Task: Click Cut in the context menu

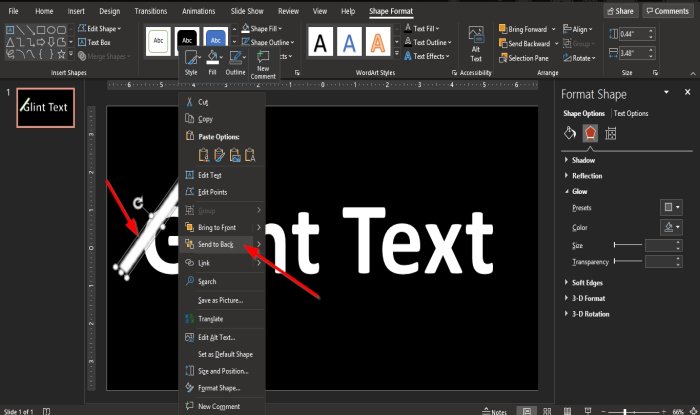Action: click(205, 100)
